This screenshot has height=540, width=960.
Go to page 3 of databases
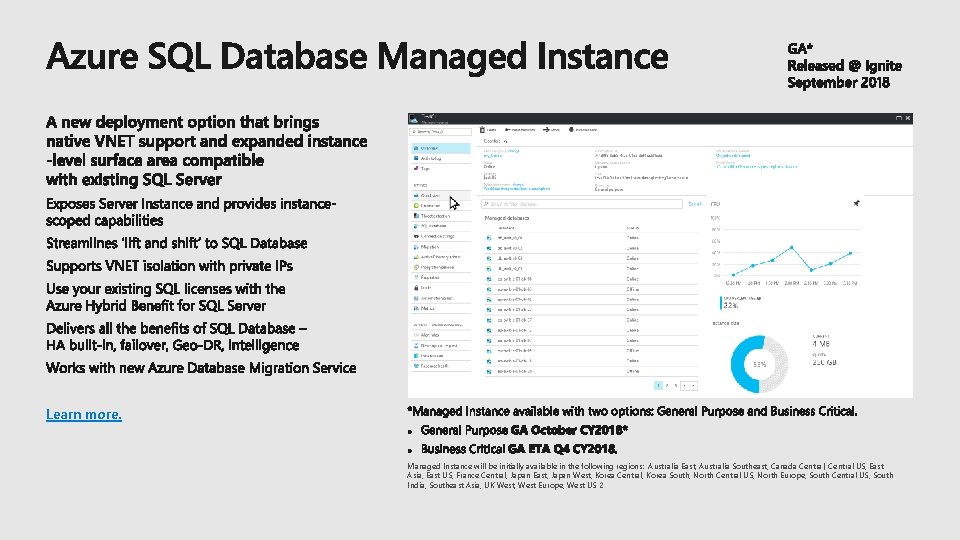[x=676, y=386]
